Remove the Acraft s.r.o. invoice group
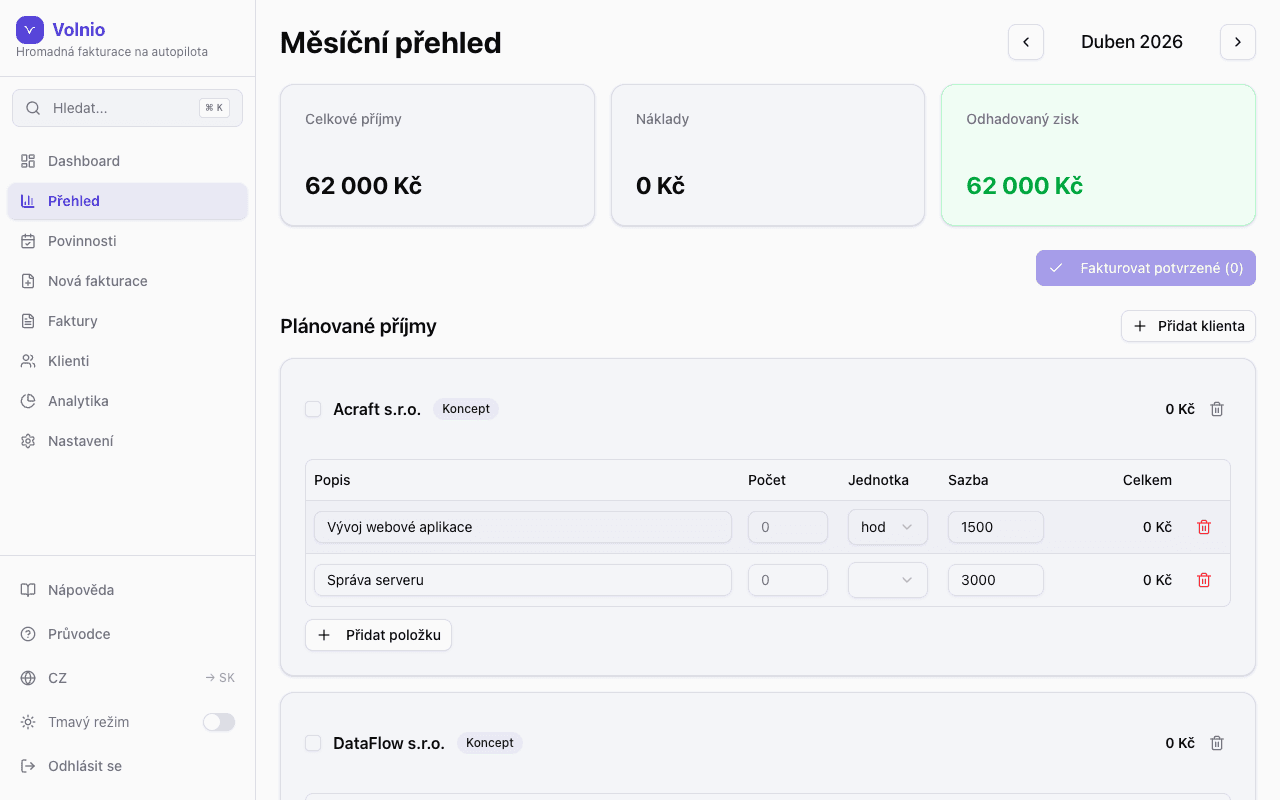 (1217, 408)
